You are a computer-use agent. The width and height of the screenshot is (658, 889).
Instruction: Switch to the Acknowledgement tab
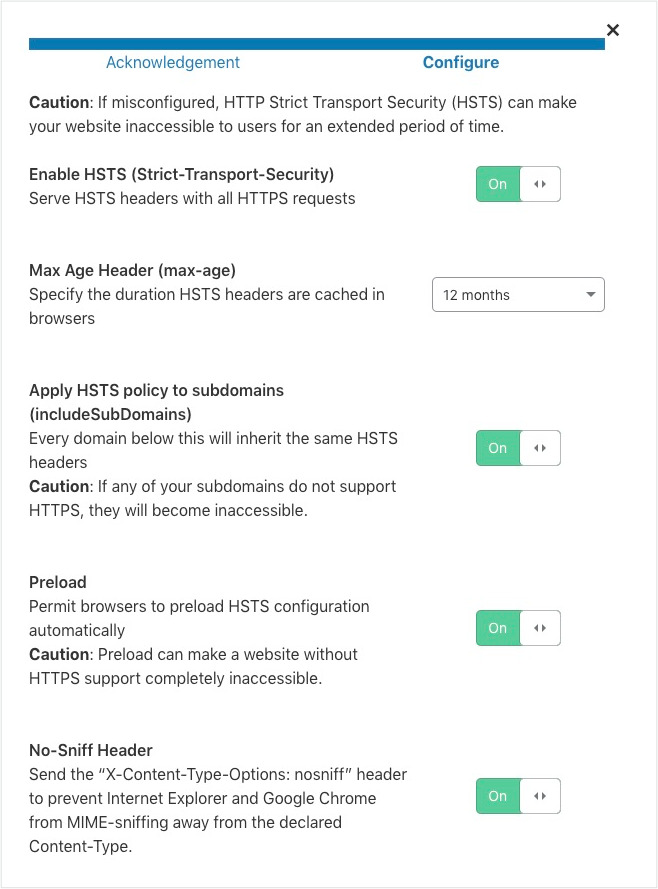(x=172, y=62)
